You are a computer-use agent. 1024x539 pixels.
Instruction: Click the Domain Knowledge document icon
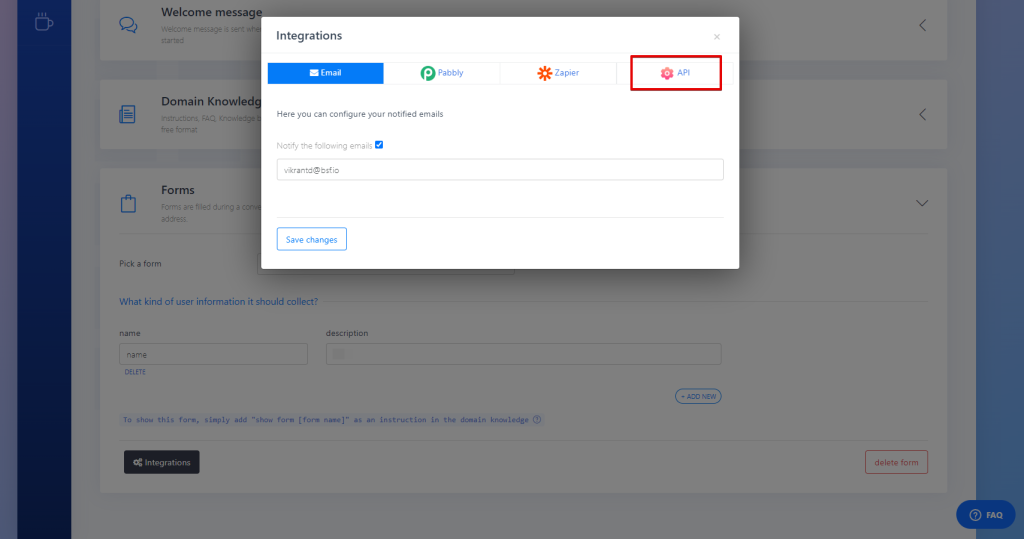[128, 114]
